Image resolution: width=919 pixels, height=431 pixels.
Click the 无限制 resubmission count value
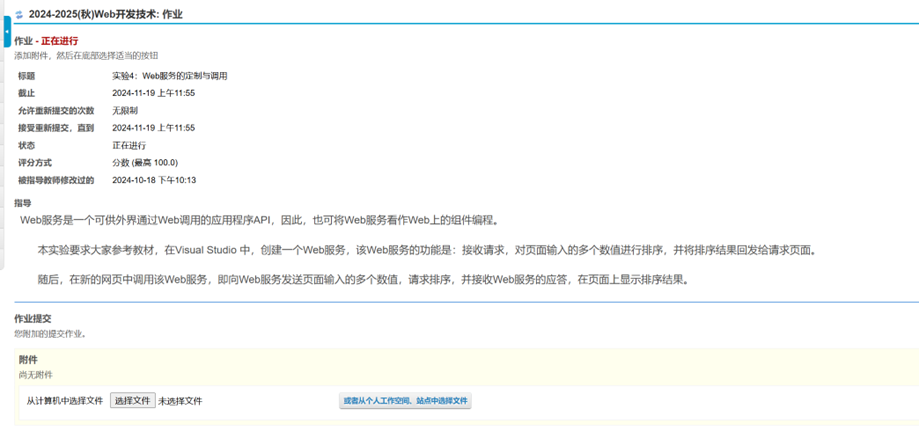(x=124, y=111)
